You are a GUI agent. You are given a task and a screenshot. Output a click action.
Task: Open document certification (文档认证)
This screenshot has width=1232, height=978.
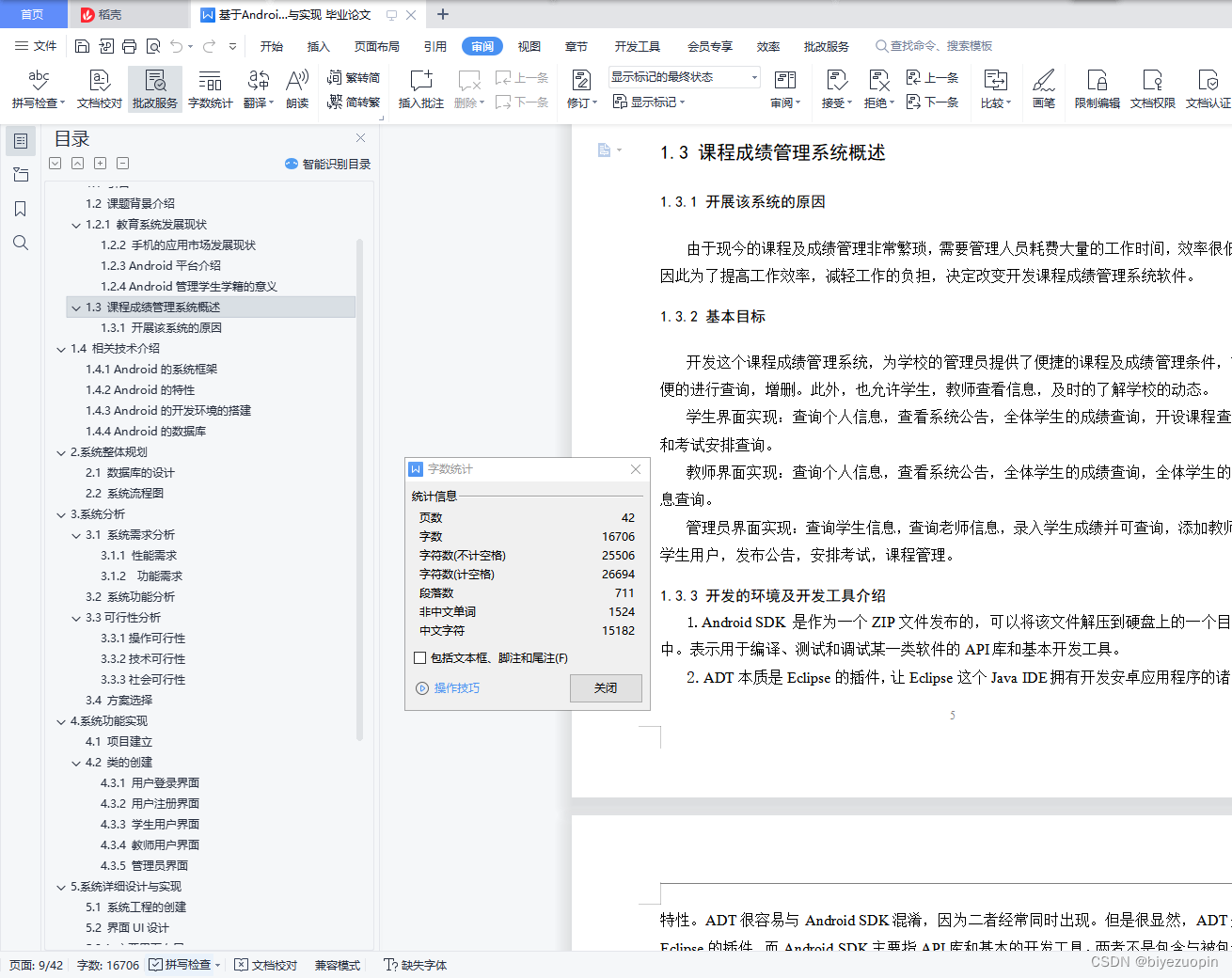[1208, 89]
